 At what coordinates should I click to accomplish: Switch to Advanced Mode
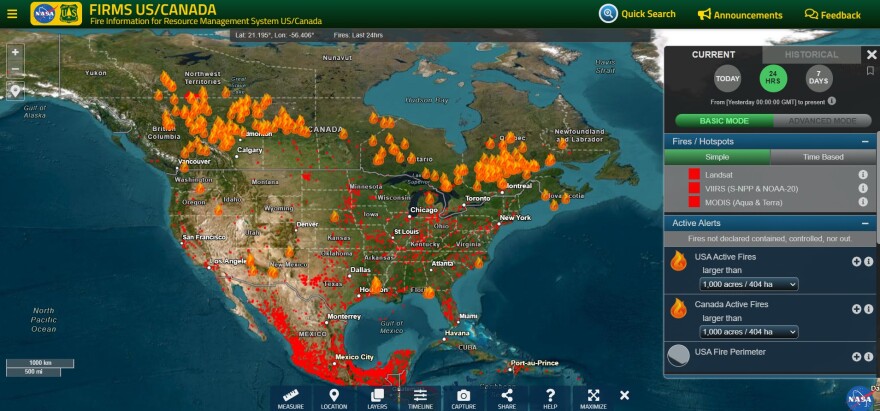click(x=821, y=121)
